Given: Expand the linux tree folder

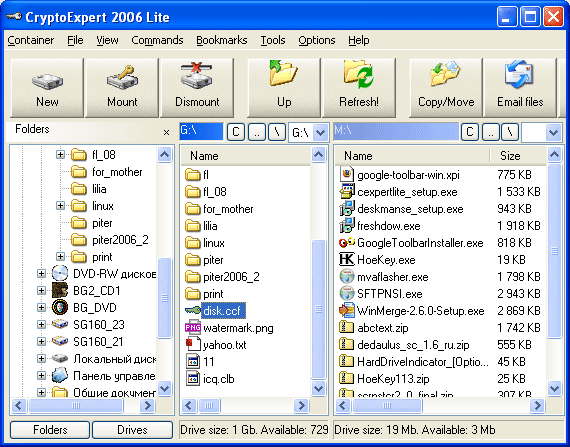Looking at the screenshot, I should tap(60, 206).
